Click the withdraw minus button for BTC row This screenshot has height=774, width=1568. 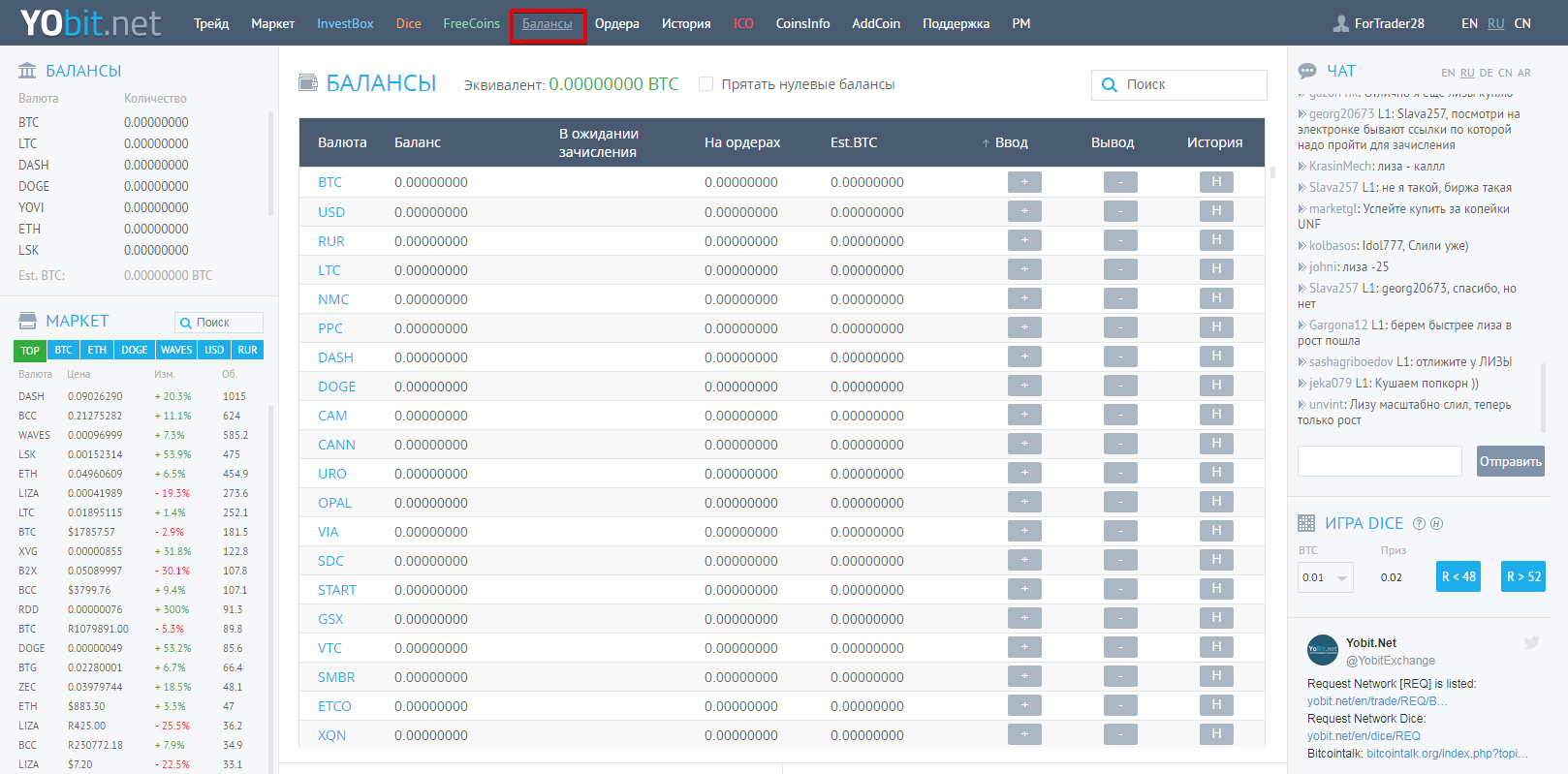pos(1120,182)
